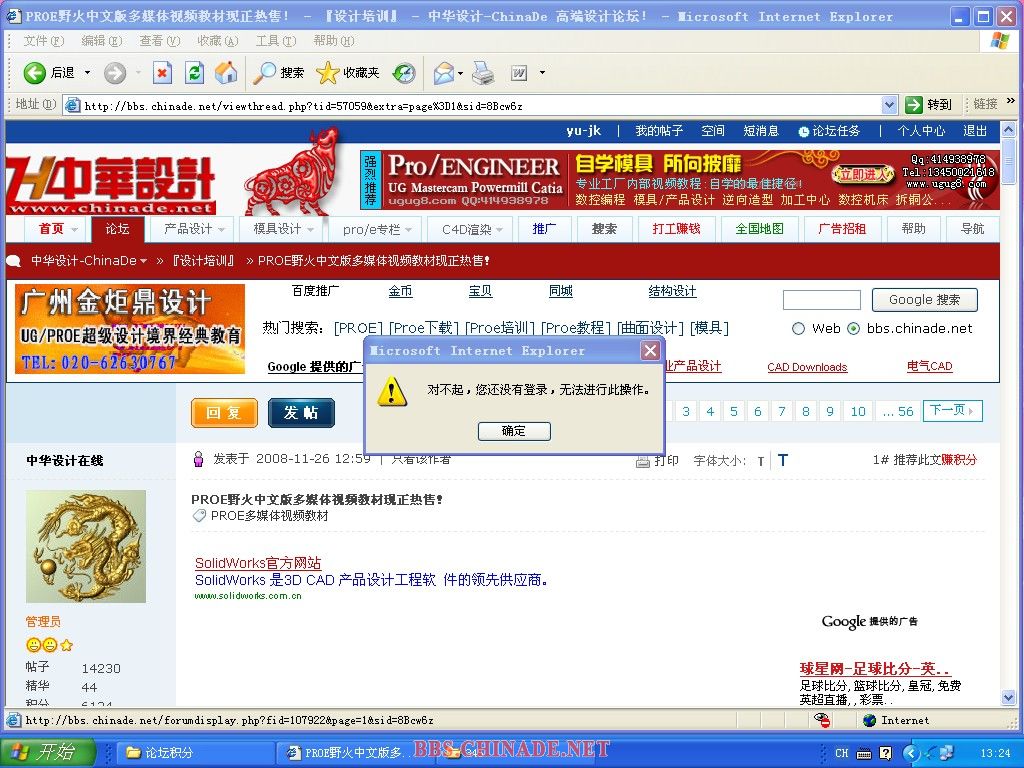
Task: Click the blue tray expand arrow icon
Action: point(911,753)
